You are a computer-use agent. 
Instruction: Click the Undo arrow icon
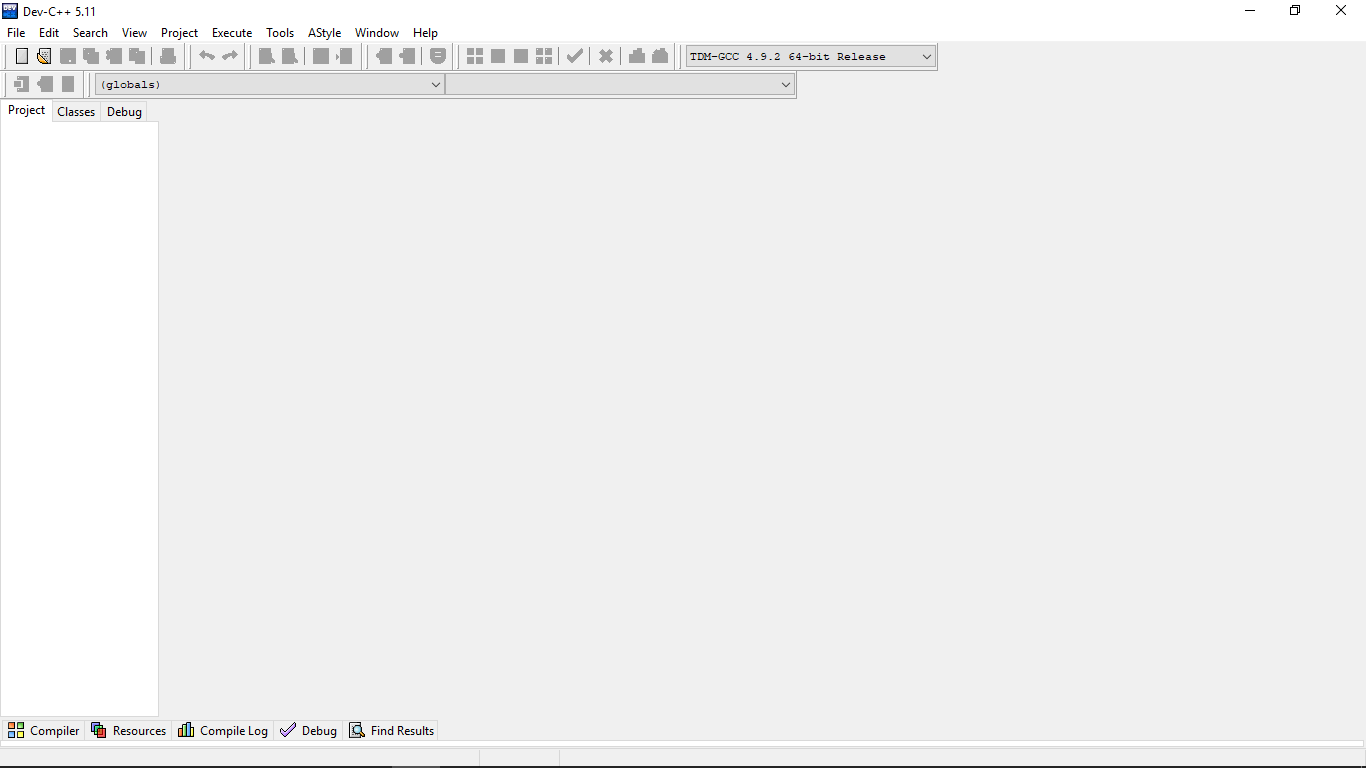pos(207,56)
